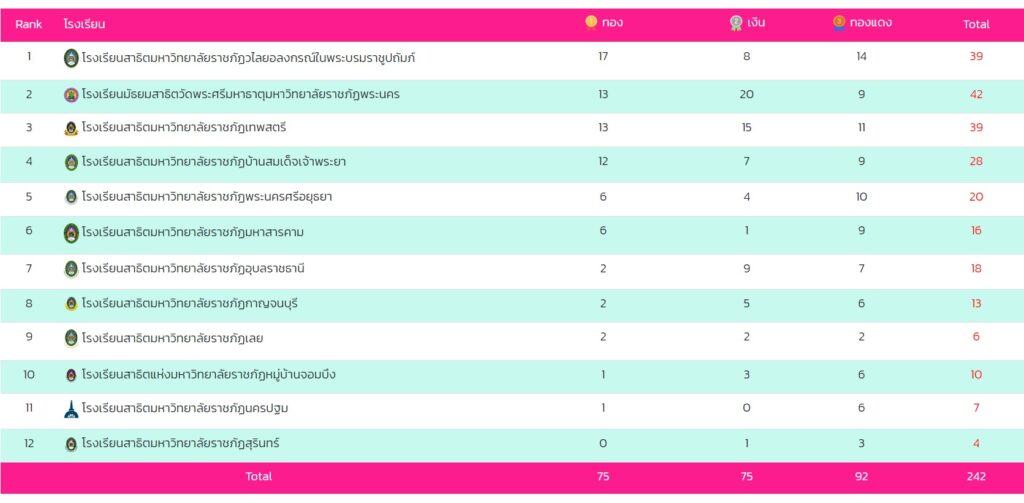Open school name ending ราชภัฏเทพสตรี

point(184,128)
